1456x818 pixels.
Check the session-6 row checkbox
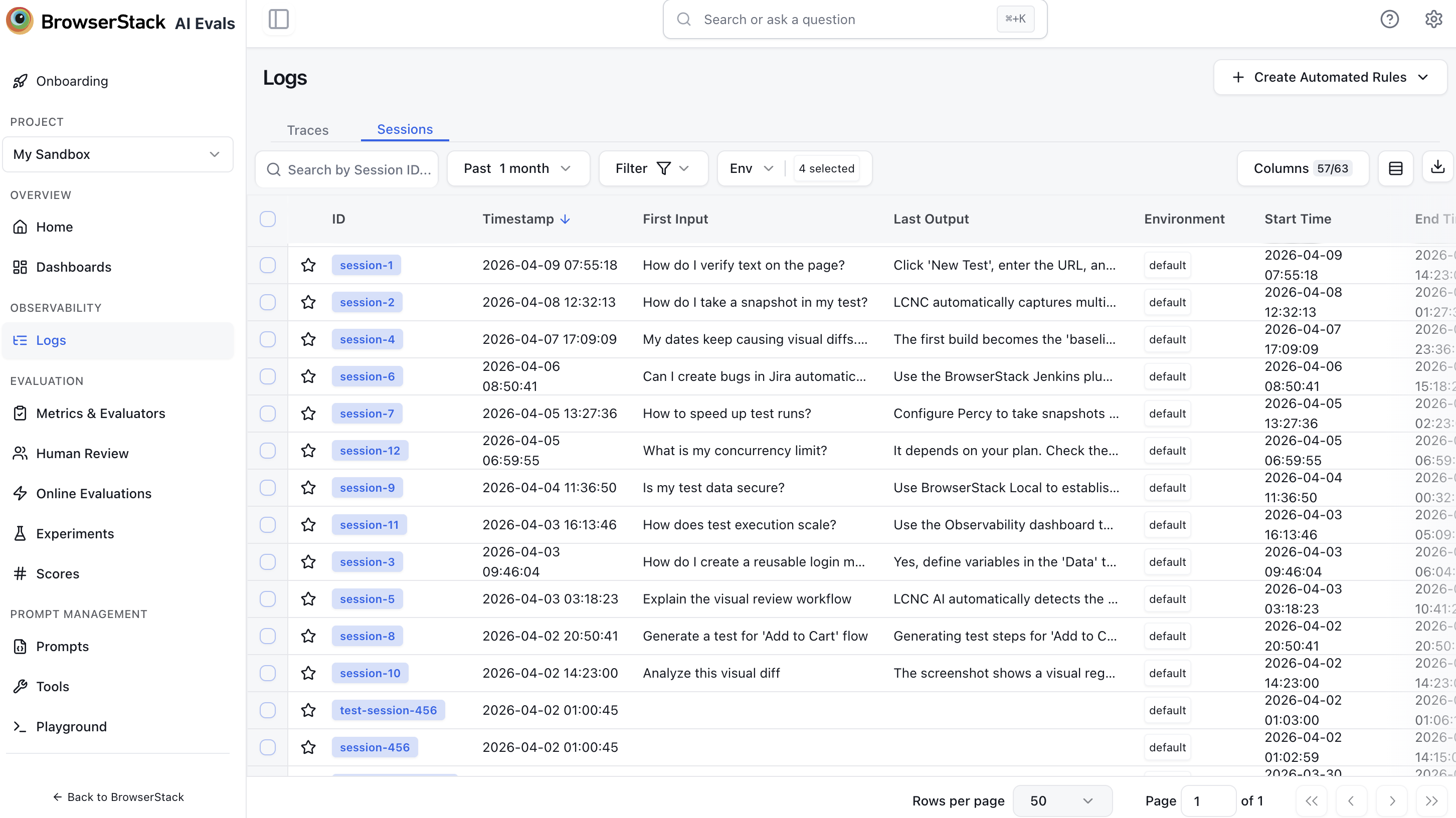[x=268, y=376]
